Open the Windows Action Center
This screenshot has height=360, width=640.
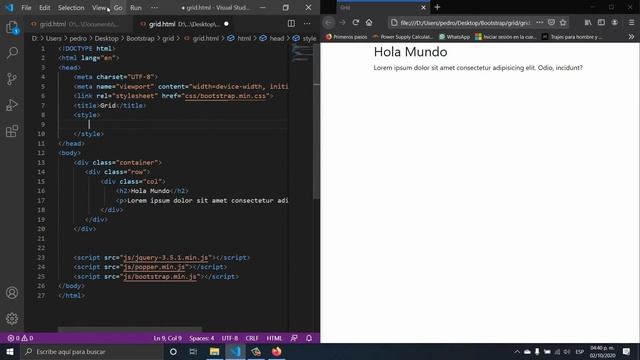coord(627,351)
